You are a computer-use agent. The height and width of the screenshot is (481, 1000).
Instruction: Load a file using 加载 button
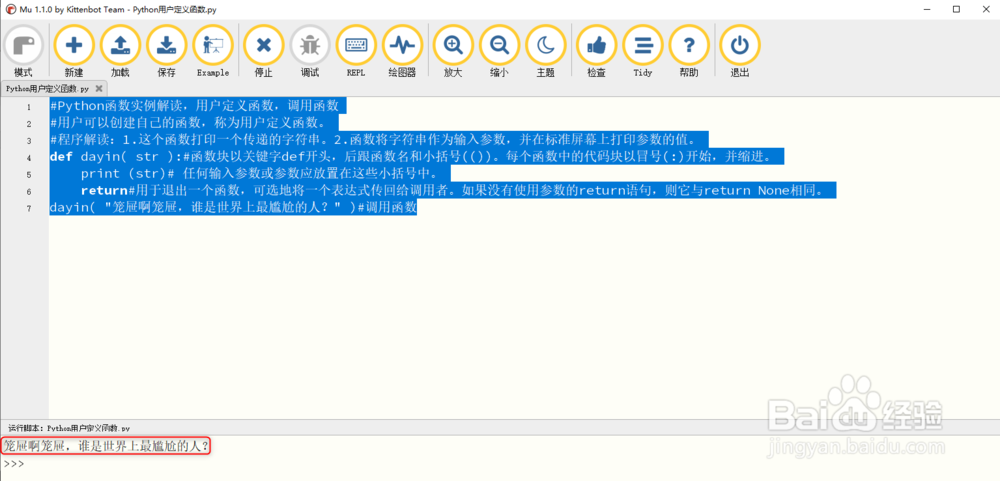point(121,51)
